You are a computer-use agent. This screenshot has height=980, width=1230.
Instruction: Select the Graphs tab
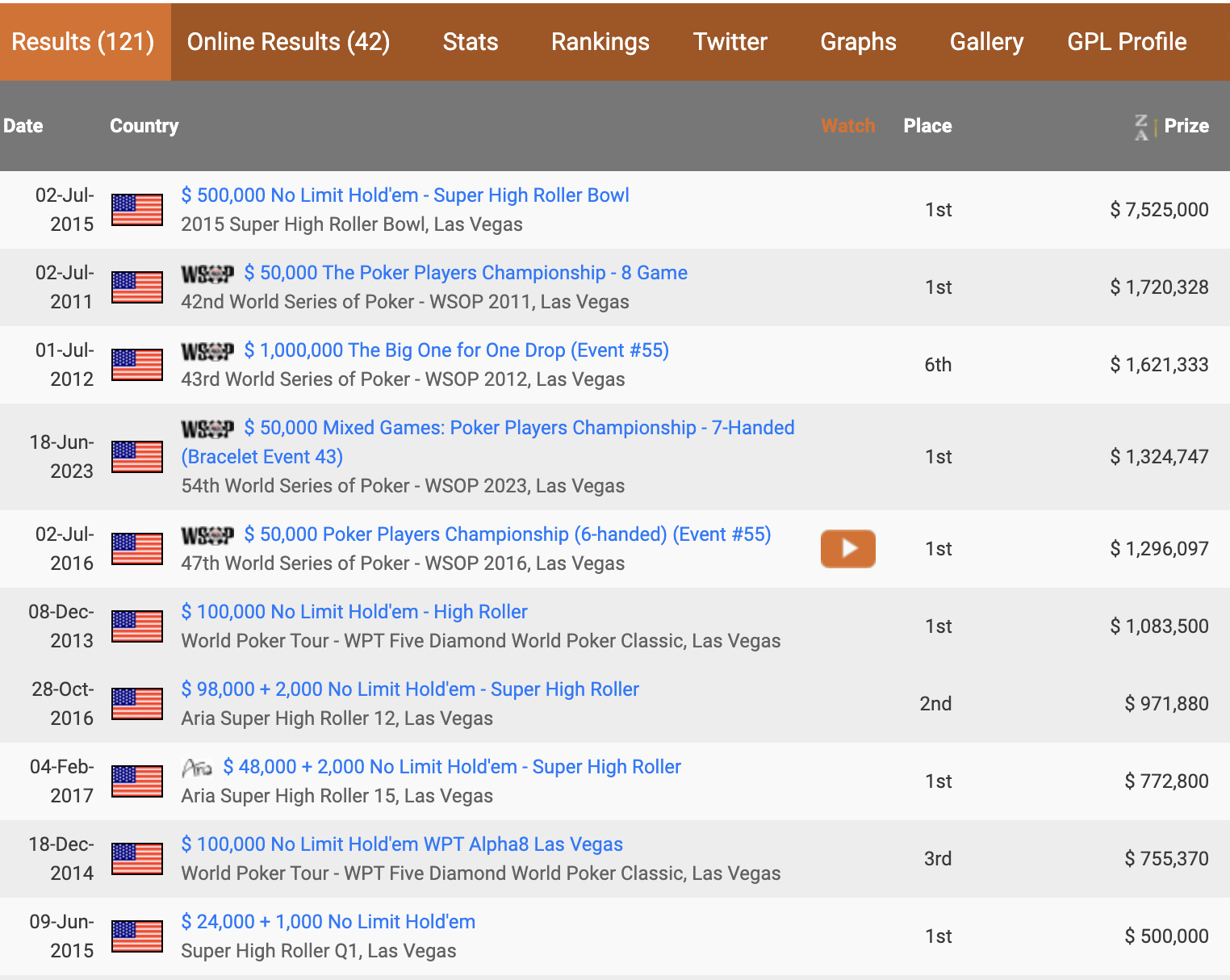[858, 42]
